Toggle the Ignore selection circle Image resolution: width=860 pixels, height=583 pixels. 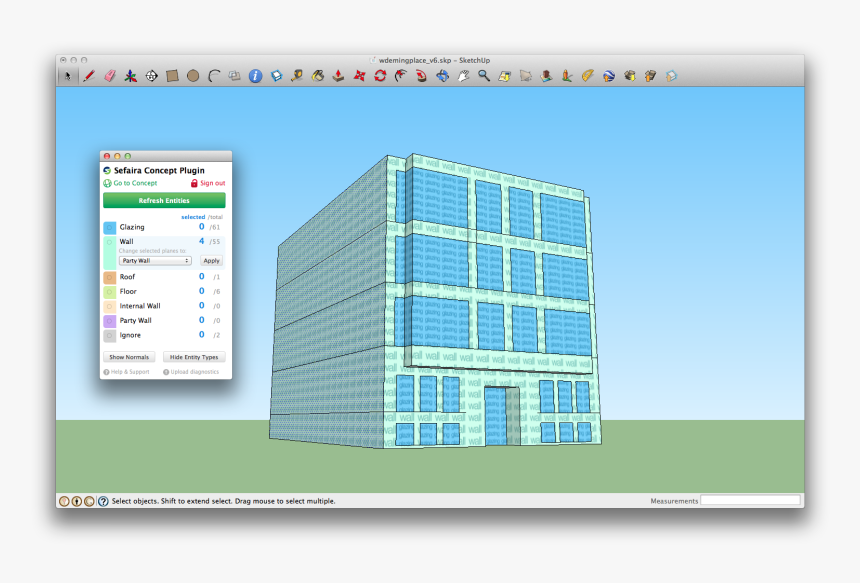(x=110, y=335)
